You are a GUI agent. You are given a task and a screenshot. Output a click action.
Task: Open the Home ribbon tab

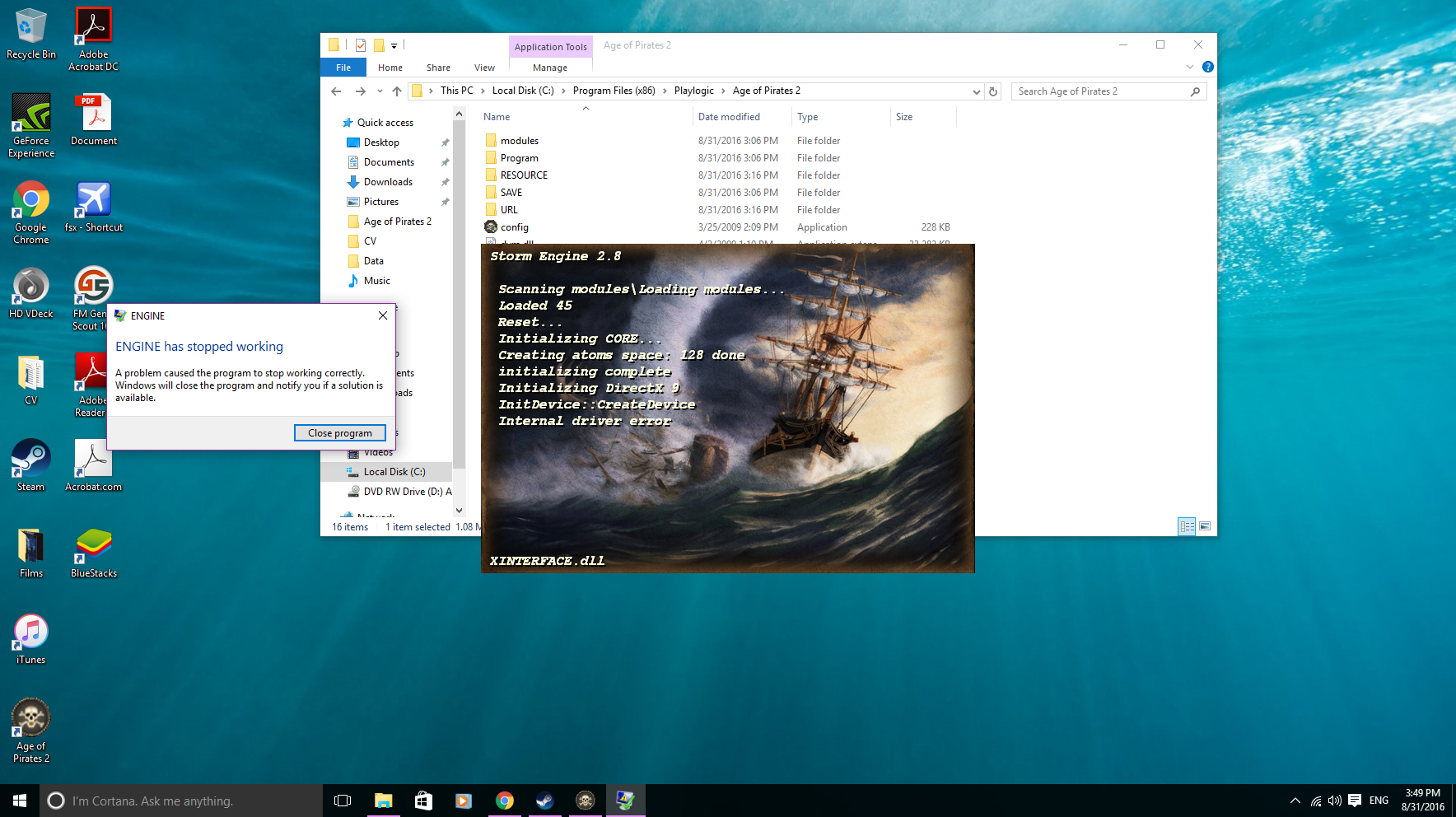[x=390, y=68]
